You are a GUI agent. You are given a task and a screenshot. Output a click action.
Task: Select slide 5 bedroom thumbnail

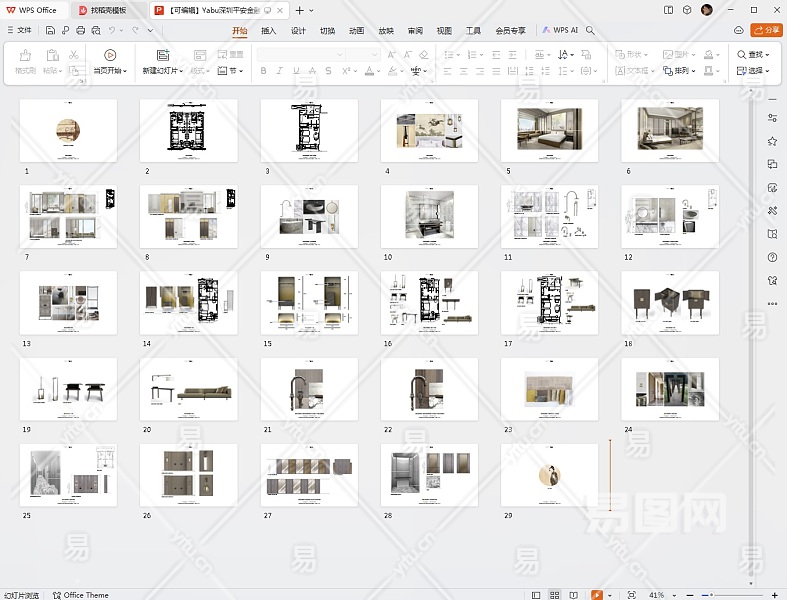[549, 130]
